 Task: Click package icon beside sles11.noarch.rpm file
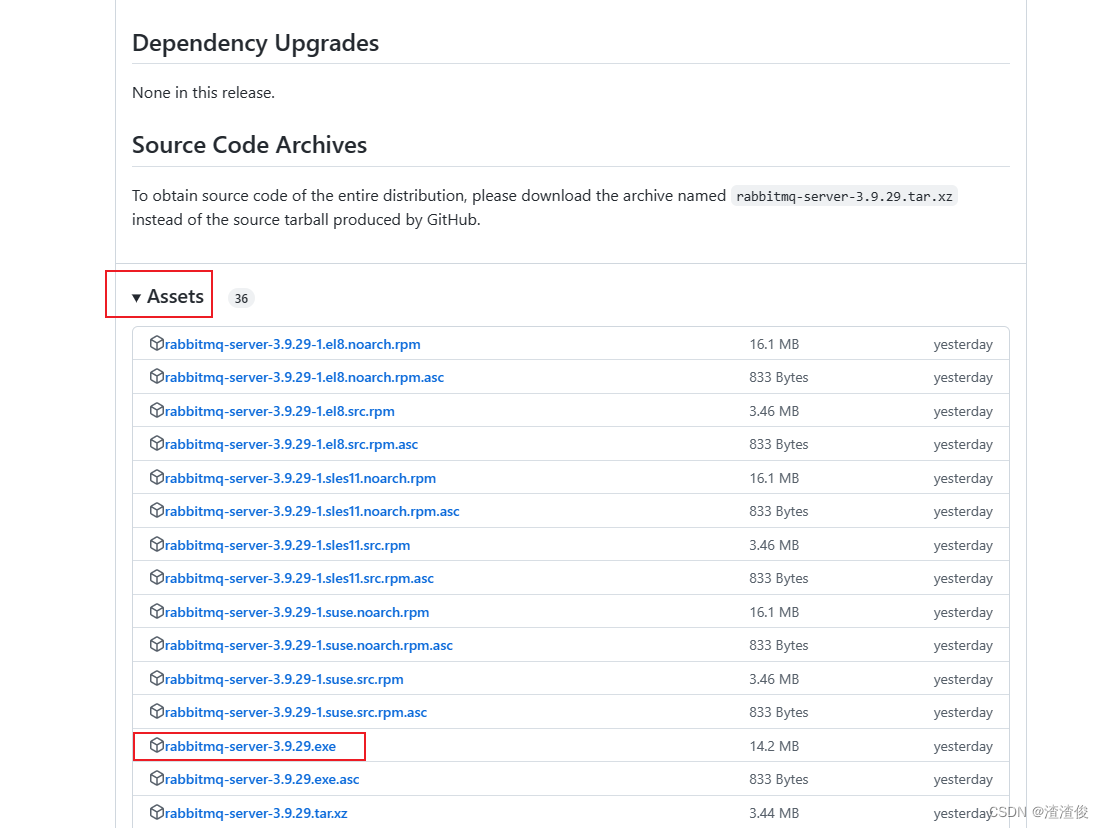pyautogui.click(x=156, y=477)
